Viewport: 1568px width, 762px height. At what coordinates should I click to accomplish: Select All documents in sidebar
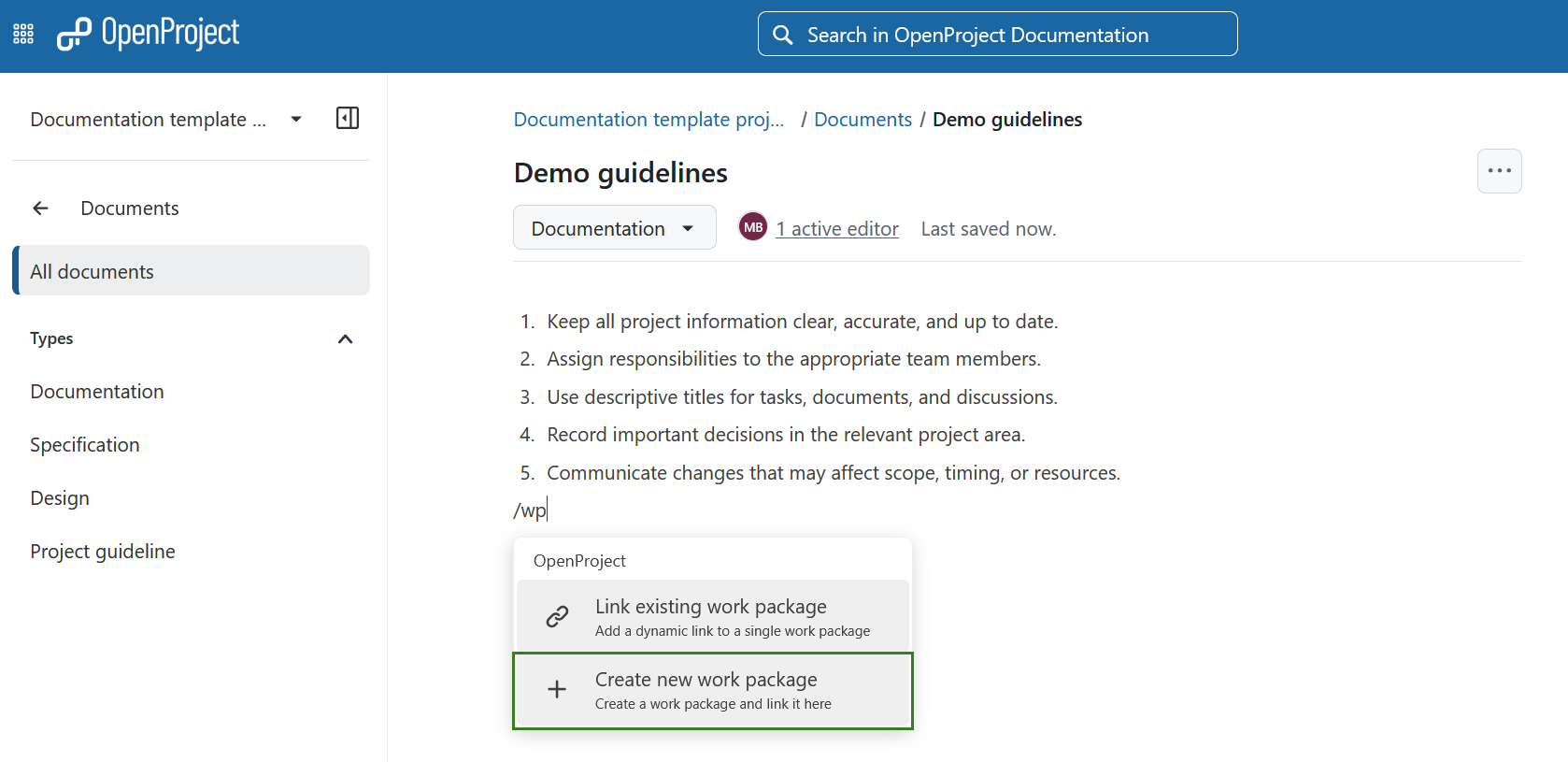pyautogui.click(x=192, y=271)
